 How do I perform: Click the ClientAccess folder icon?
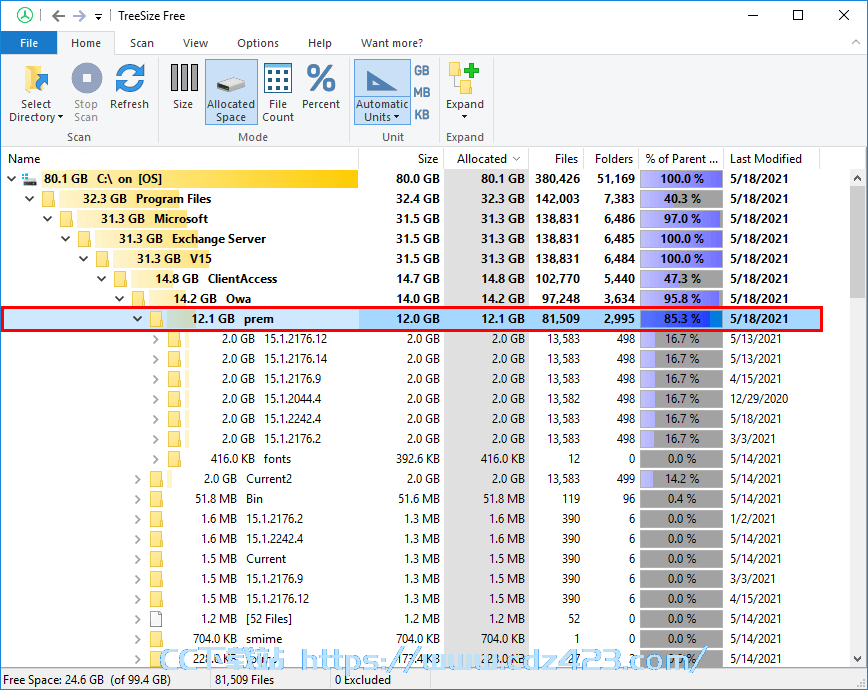(x=120, y=279)
